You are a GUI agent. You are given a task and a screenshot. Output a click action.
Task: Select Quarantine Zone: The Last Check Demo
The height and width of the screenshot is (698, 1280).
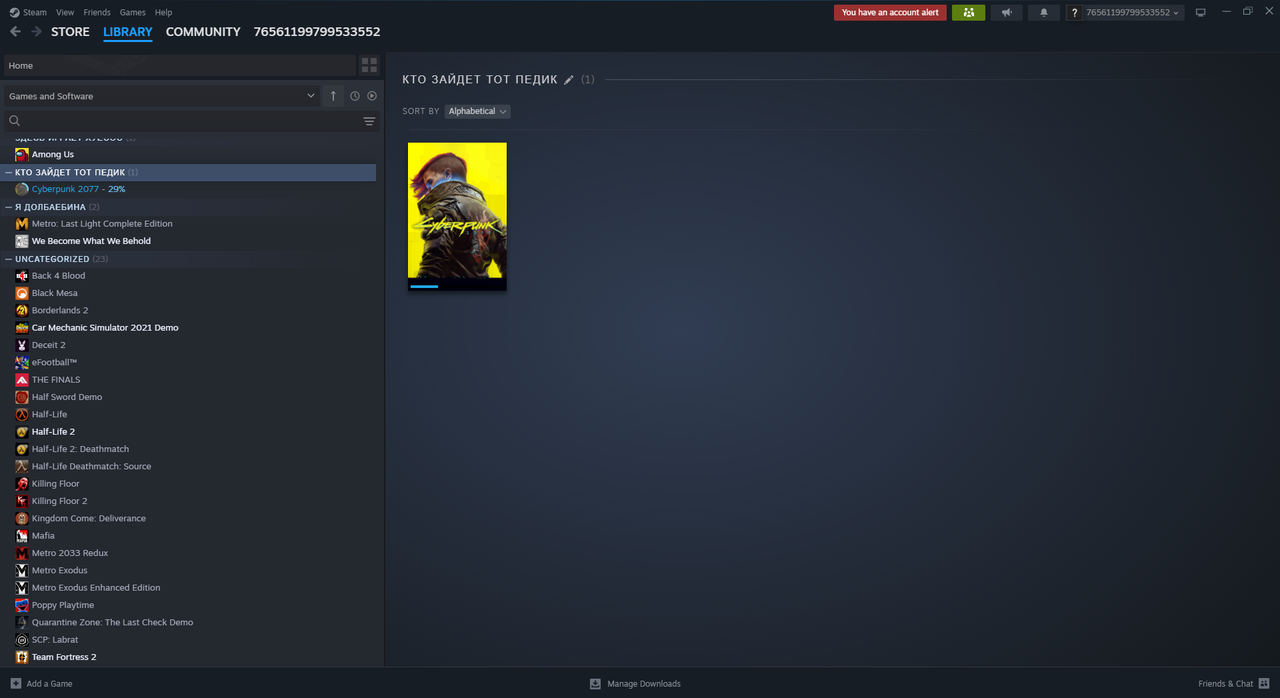click(112, 622)
